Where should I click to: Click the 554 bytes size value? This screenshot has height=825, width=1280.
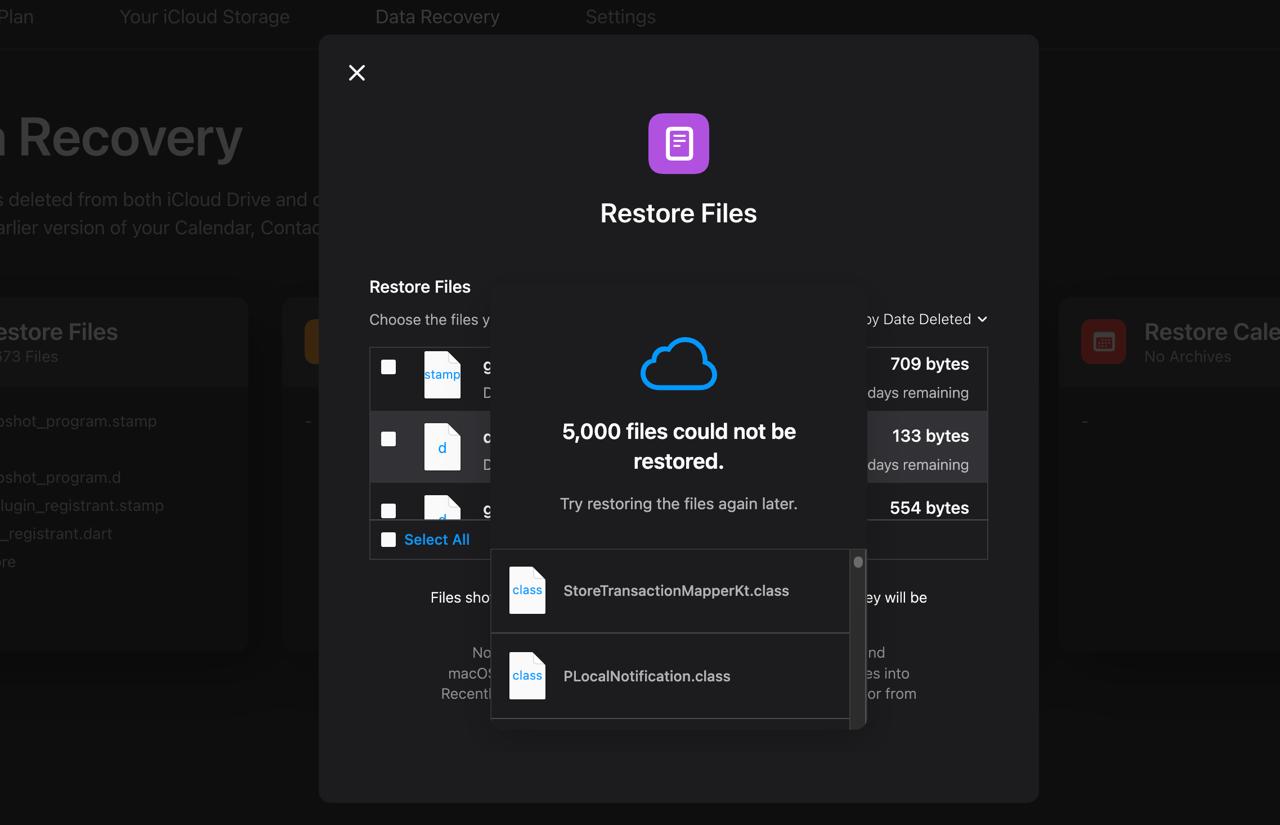pyautogui.click(x=930, y=508)
